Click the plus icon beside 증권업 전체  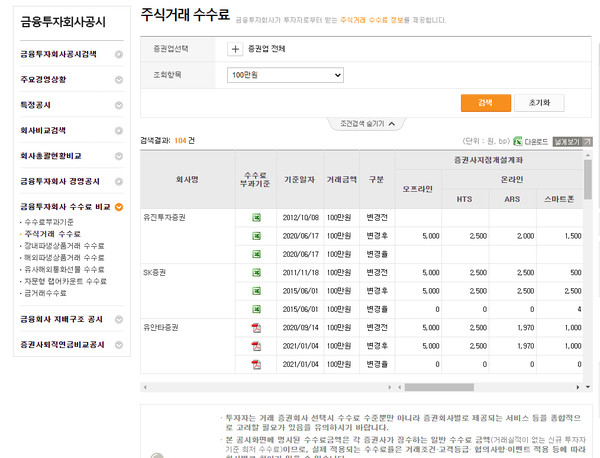235,49
